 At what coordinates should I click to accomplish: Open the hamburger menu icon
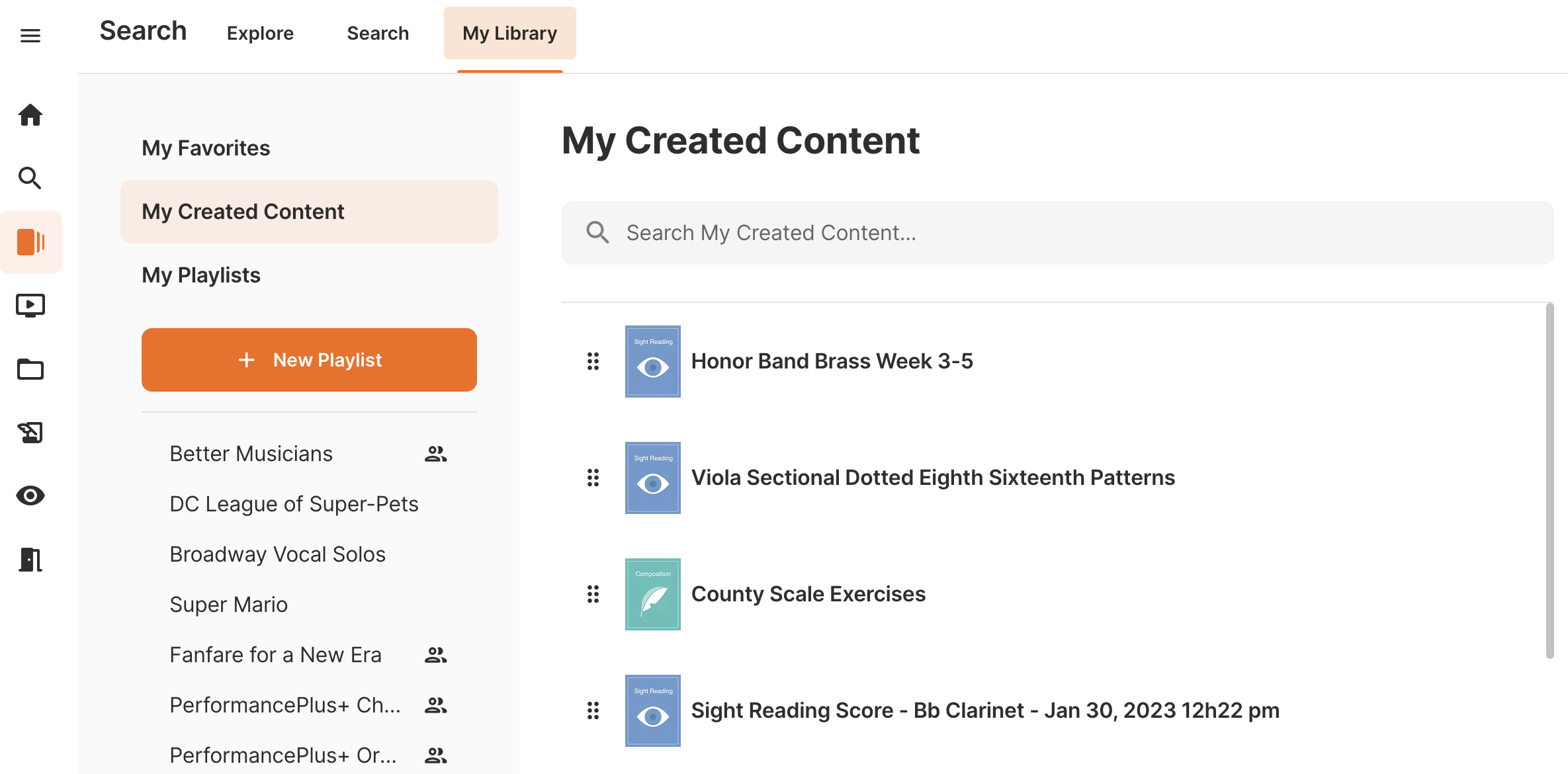click(30, 35)
